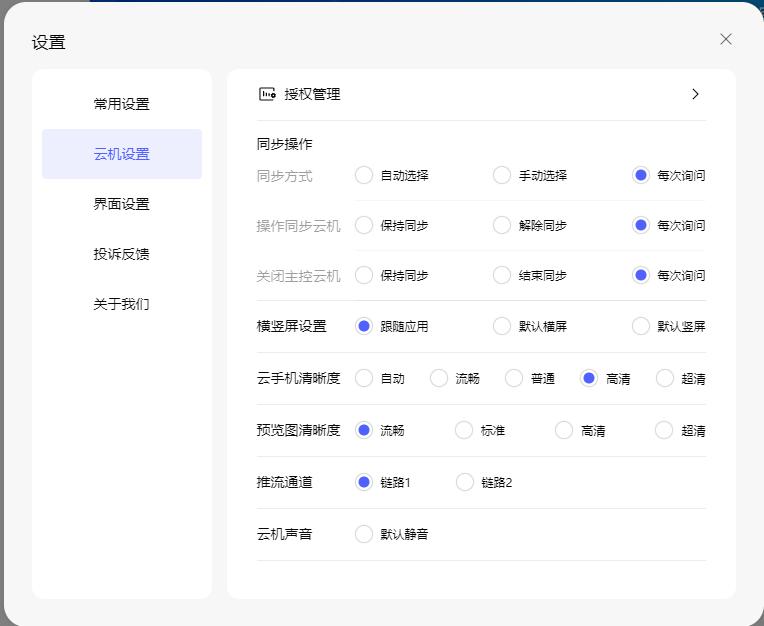Select 自动选择 for 同步方式
The height and width of the screenshot is (626, 764).
tap(363, 175)
